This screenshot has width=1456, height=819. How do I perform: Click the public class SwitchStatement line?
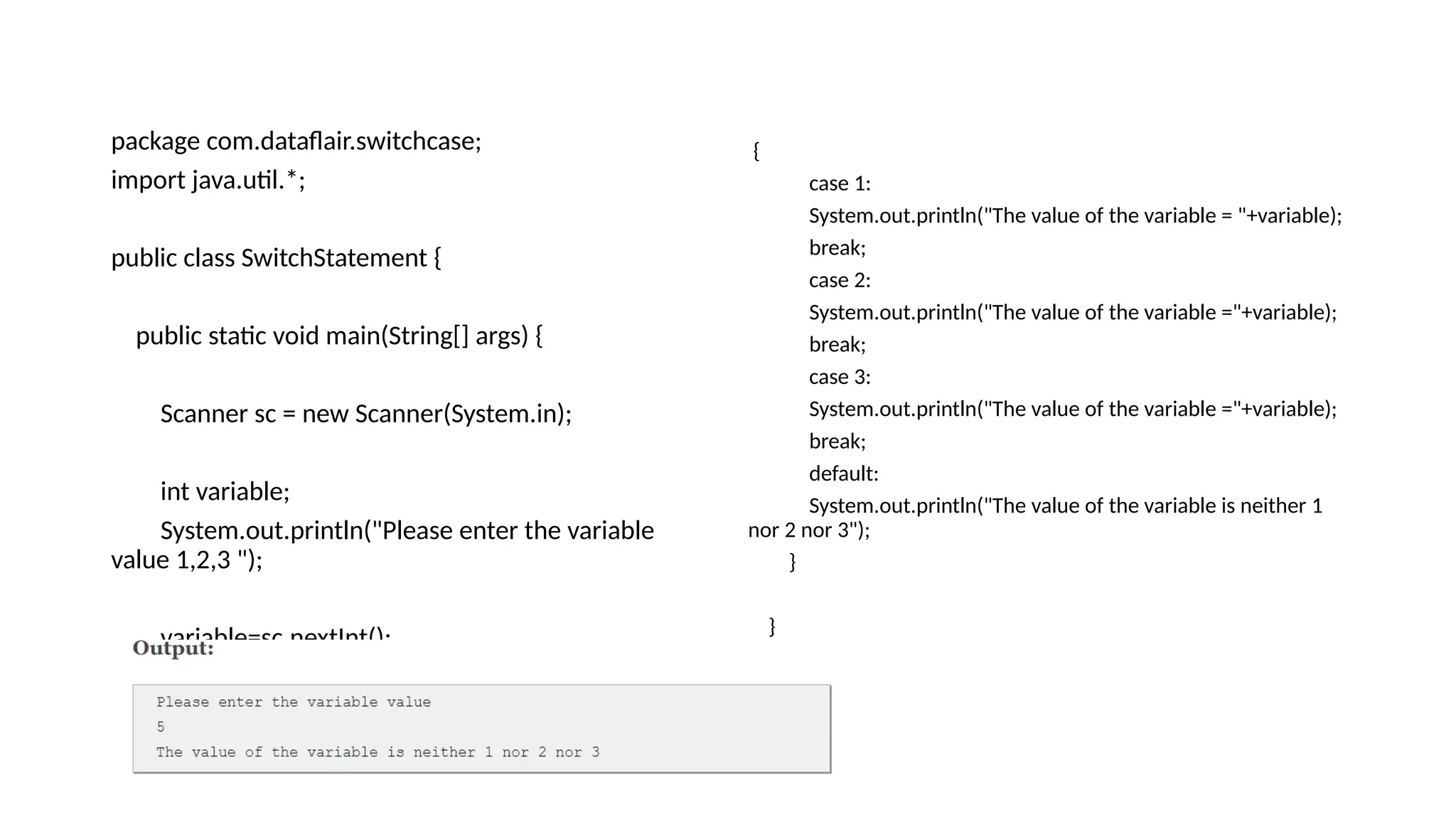click(276, 257)
